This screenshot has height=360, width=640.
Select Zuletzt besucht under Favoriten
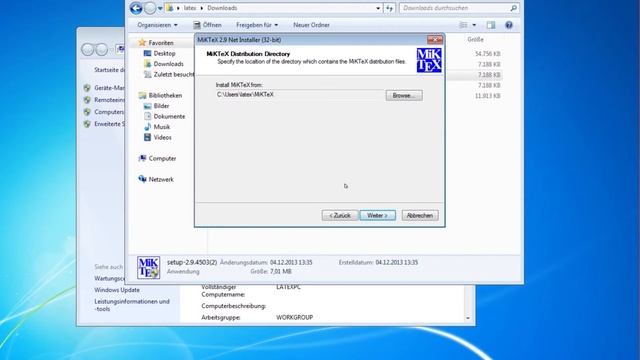174,74
